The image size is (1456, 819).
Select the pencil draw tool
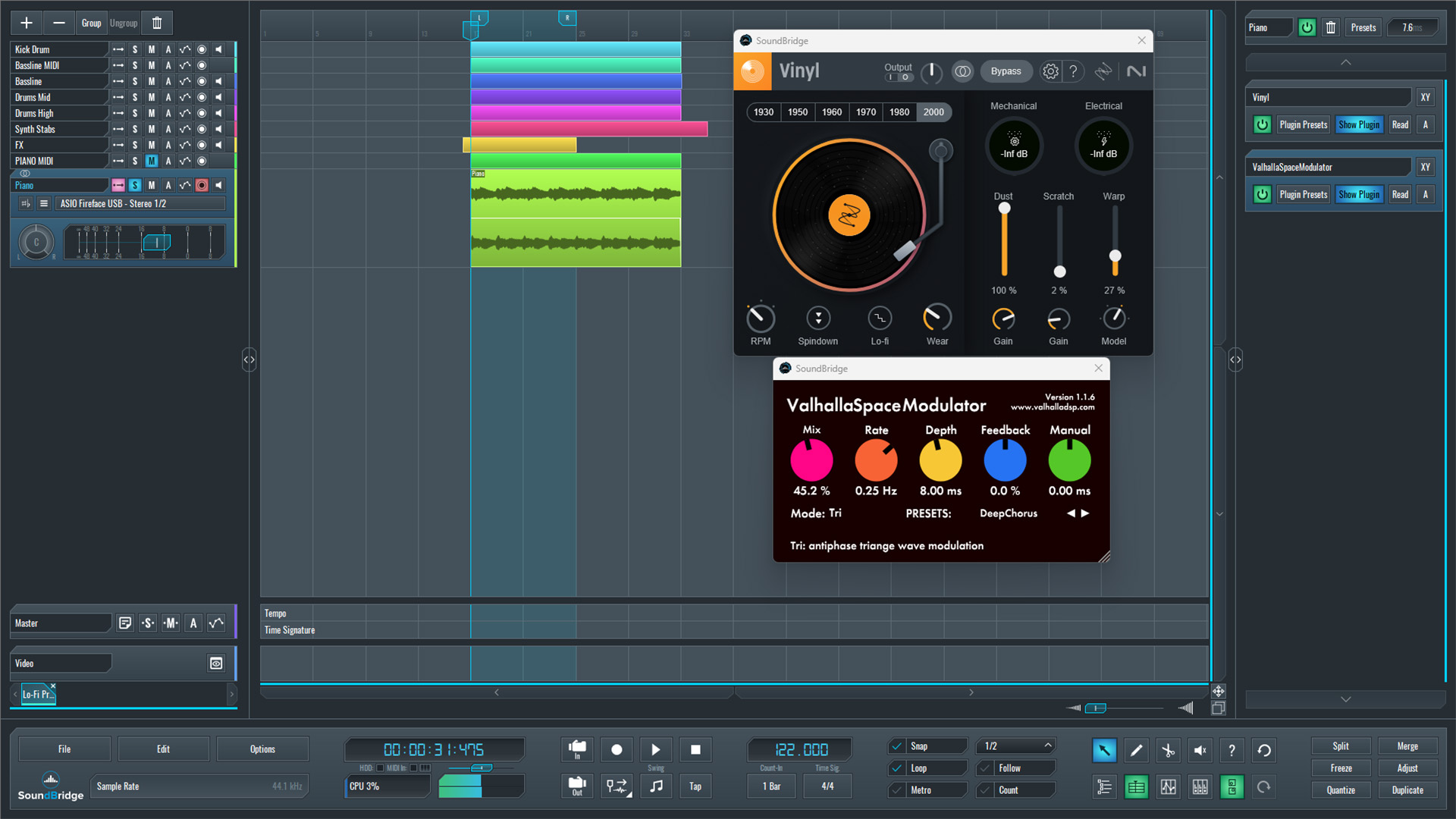tap(1136, 750)
